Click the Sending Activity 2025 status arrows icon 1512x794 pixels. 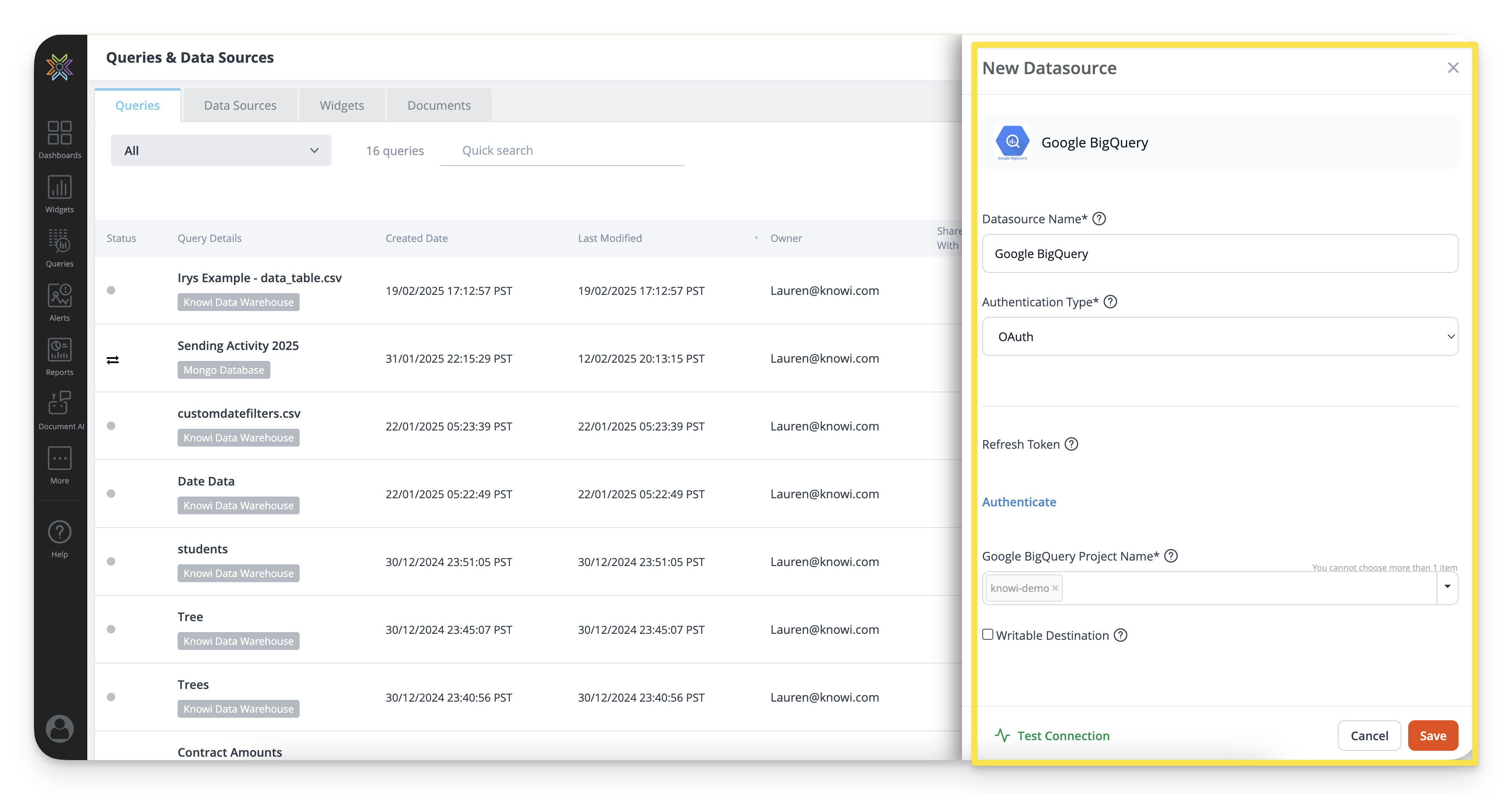[113, 360]
